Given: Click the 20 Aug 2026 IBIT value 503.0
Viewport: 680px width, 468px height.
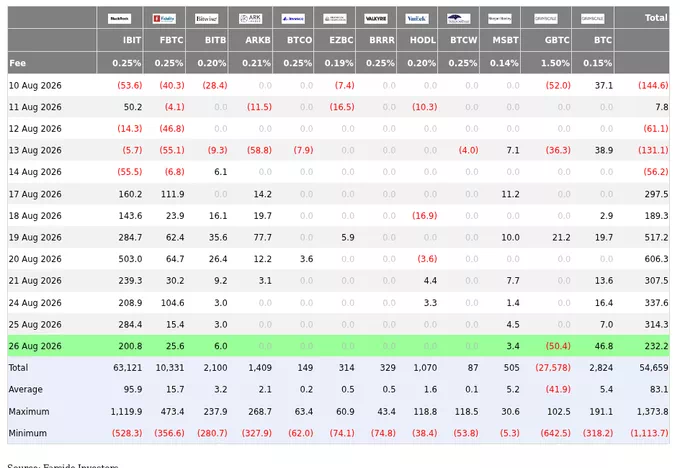Looking at the screenshot, I should tap(130, 259).
